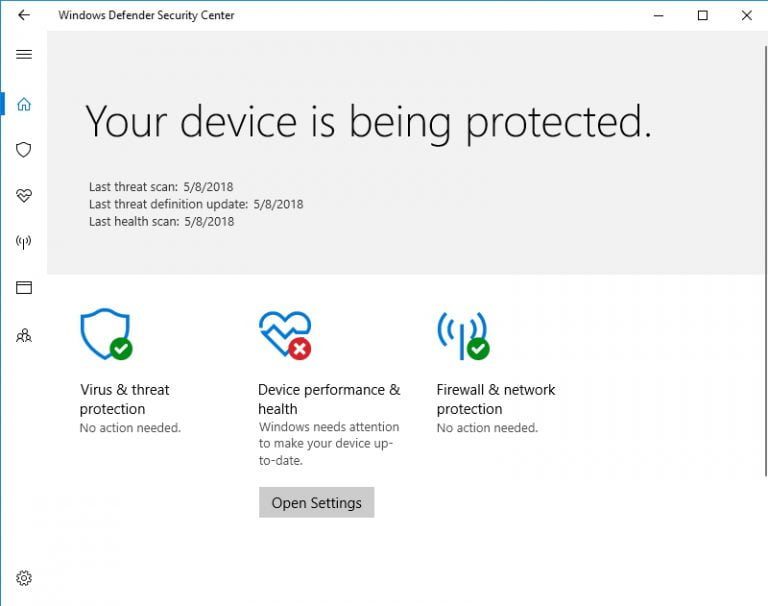
Task: Click the large network antenna tile icon
Action: click(462, 334)
